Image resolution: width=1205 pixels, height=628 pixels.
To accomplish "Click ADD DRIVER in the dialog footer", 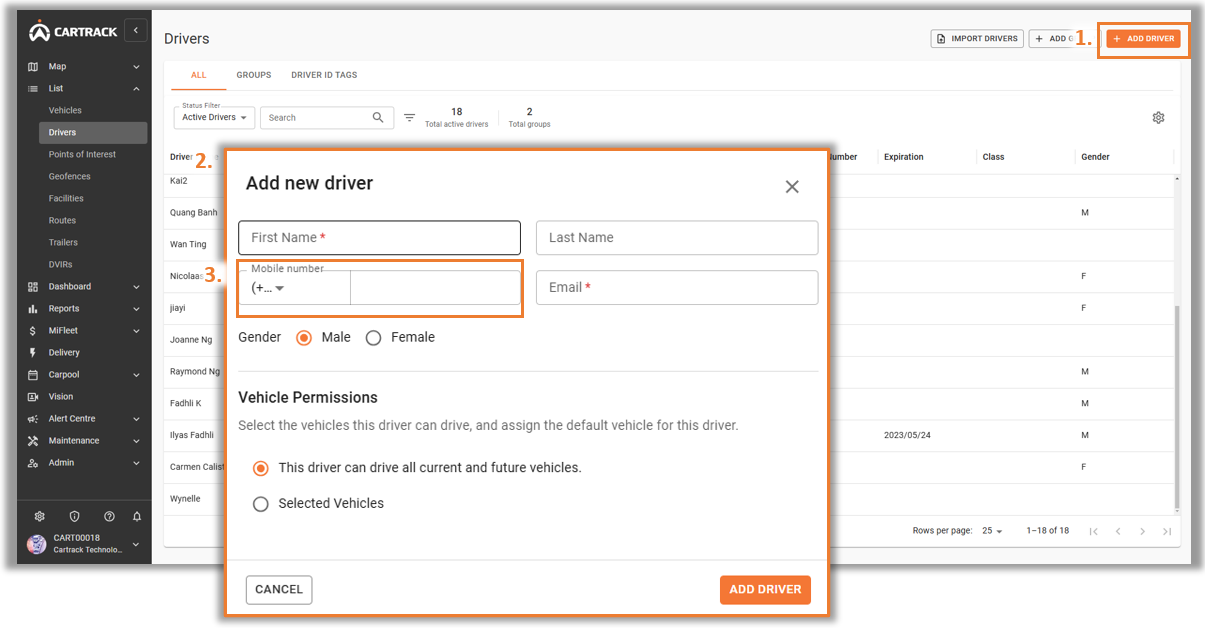I will [765, 590].
